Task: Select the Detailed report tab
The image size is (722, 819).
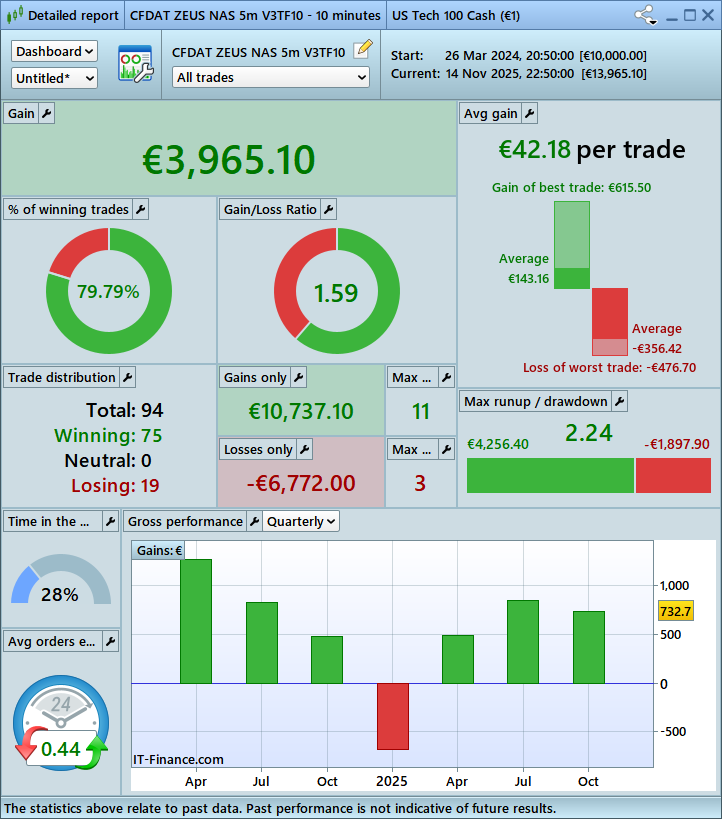Action: [63, 15]
